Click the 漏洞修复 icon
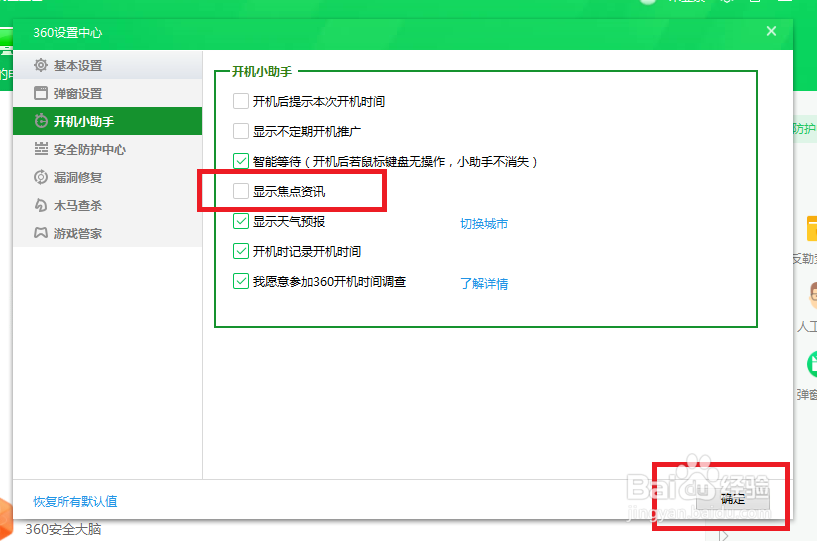The width and height of the screenshot is (817, 541). (x=41, y=177)
